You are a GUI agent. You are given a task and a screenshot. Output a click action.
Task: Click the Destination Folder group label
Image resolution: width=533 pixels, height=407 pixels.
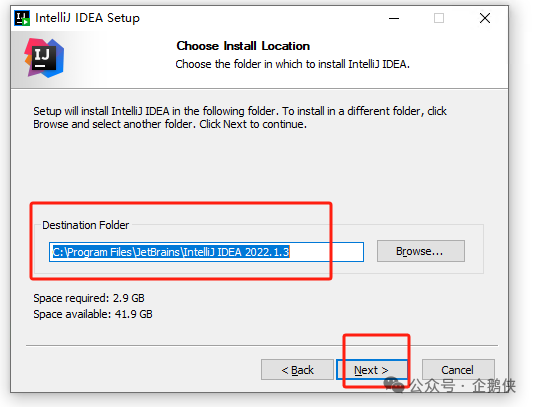[86, 225]
